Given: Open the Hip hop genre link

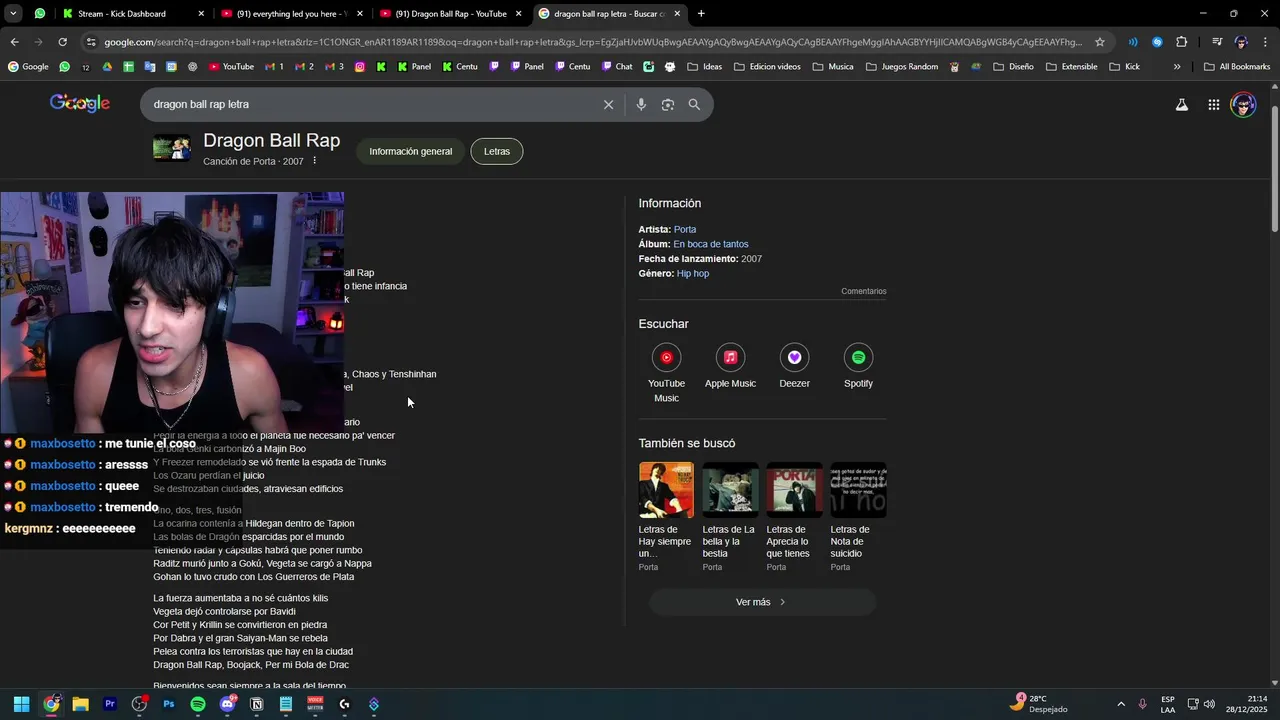Looking at the screenshot, I should click(x=693, y=273).
